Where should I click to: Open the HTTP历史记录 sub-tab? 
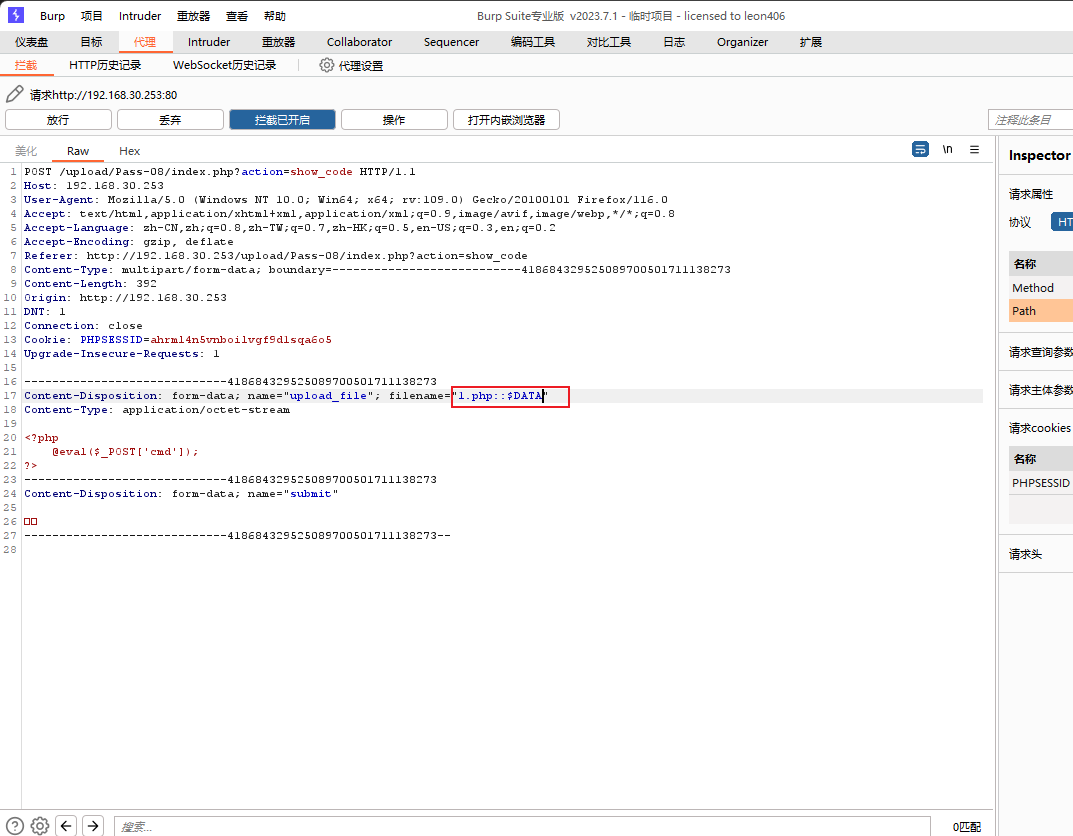coord(105,65)
